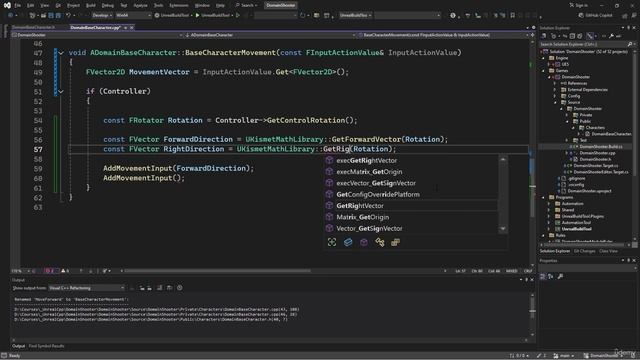Image resolution: width=640 pixels, height=360 pixels.
Task: Toggle the fifth IntelliSense filter icon
Action: (x=395, y=242)
